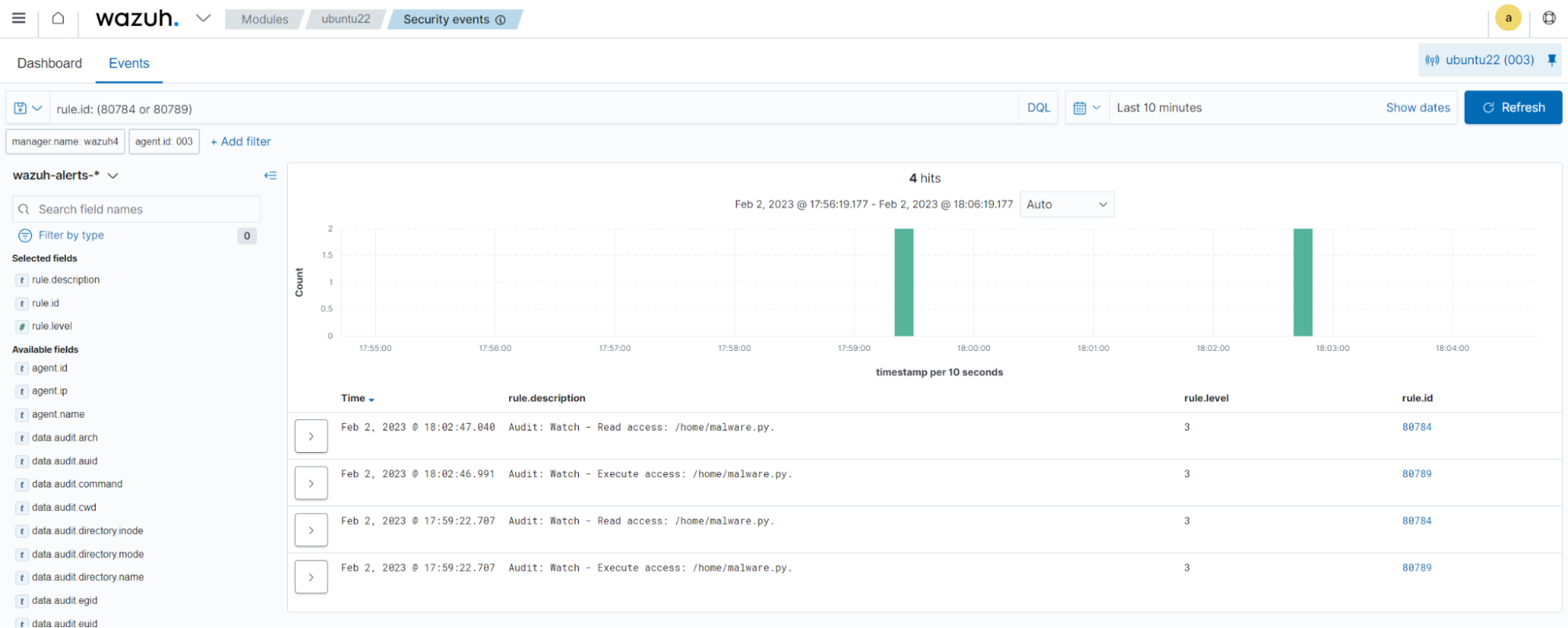1568x628 pixels.
Task: Switch to the Events tab
Action: point(129,63)
